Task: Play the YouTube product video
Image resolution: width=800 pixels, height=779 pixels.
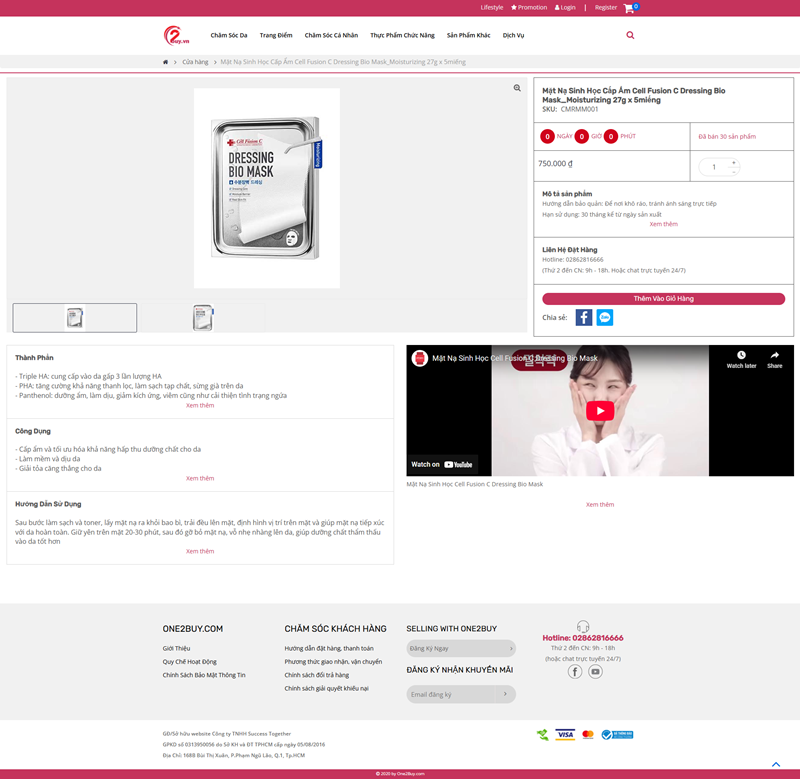Action: click(x=599, y=411)
